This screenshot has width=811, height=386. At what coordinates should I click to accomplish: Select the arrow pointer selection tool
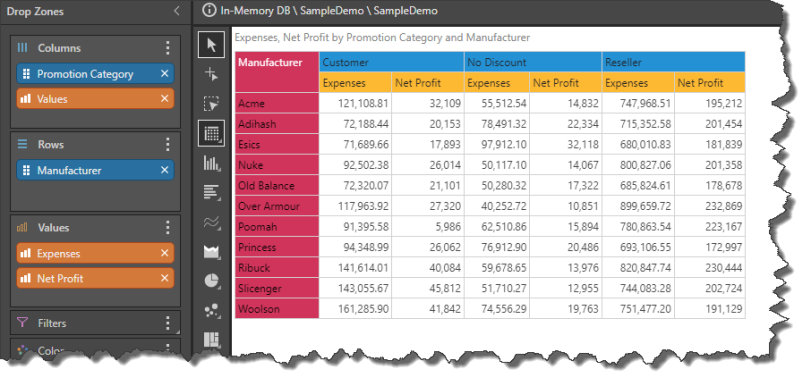click(x=211, y=44)
